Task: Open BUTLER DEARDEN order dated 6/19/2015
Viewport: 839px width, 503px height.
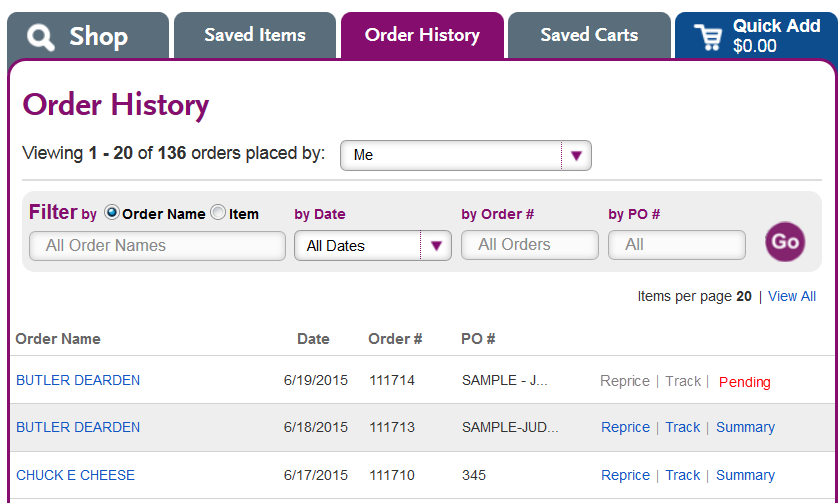Action: (x=78, y=380)
